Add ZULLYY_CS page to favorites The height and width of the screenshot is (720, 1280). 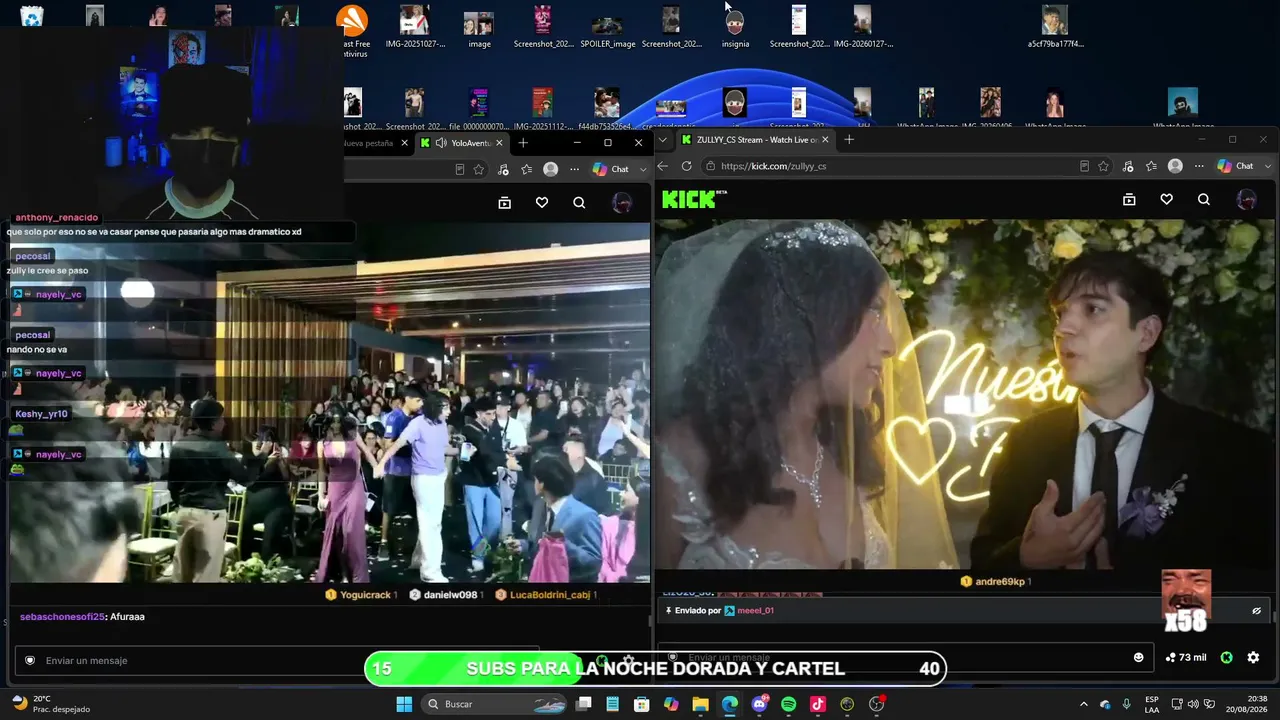click(x=1104, y=166)
